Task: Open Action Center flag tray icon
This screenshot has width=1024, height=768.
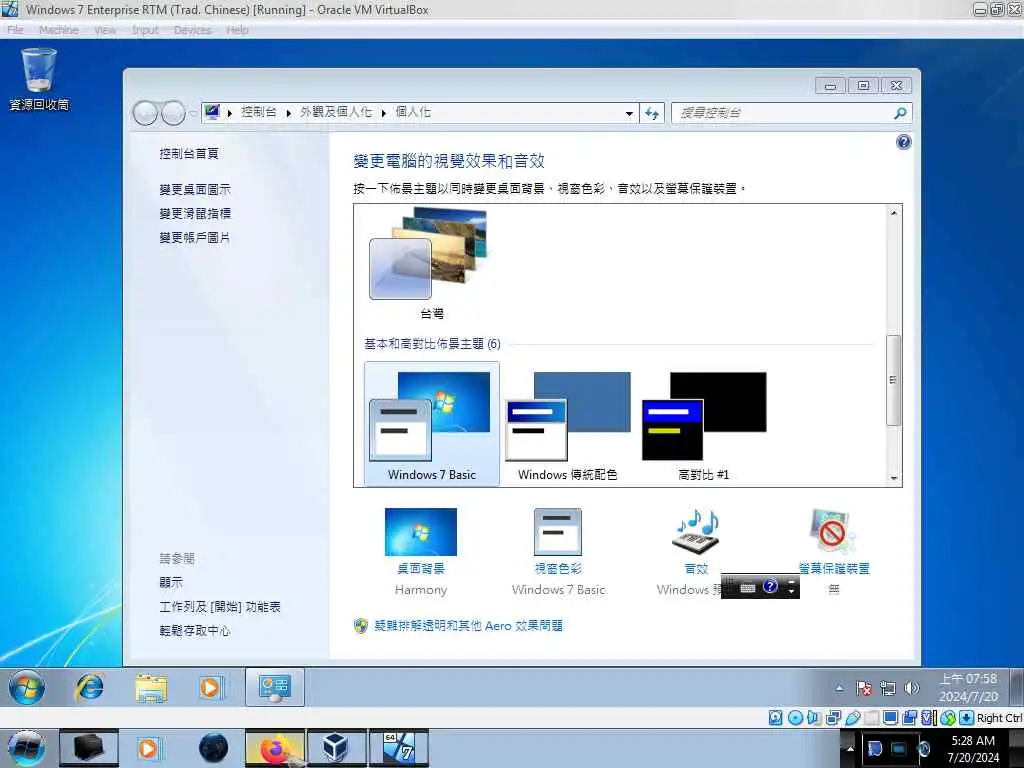Action: (x=864, y=688)
